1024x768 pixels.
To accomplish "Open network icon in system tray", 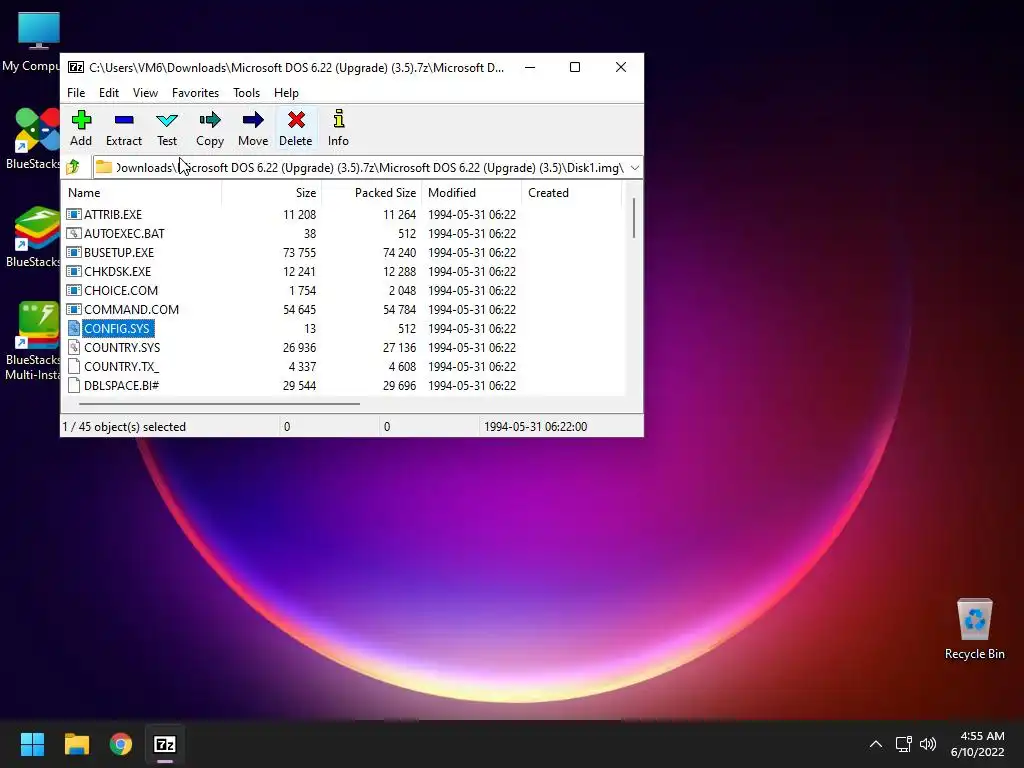I will pos(903,744).
